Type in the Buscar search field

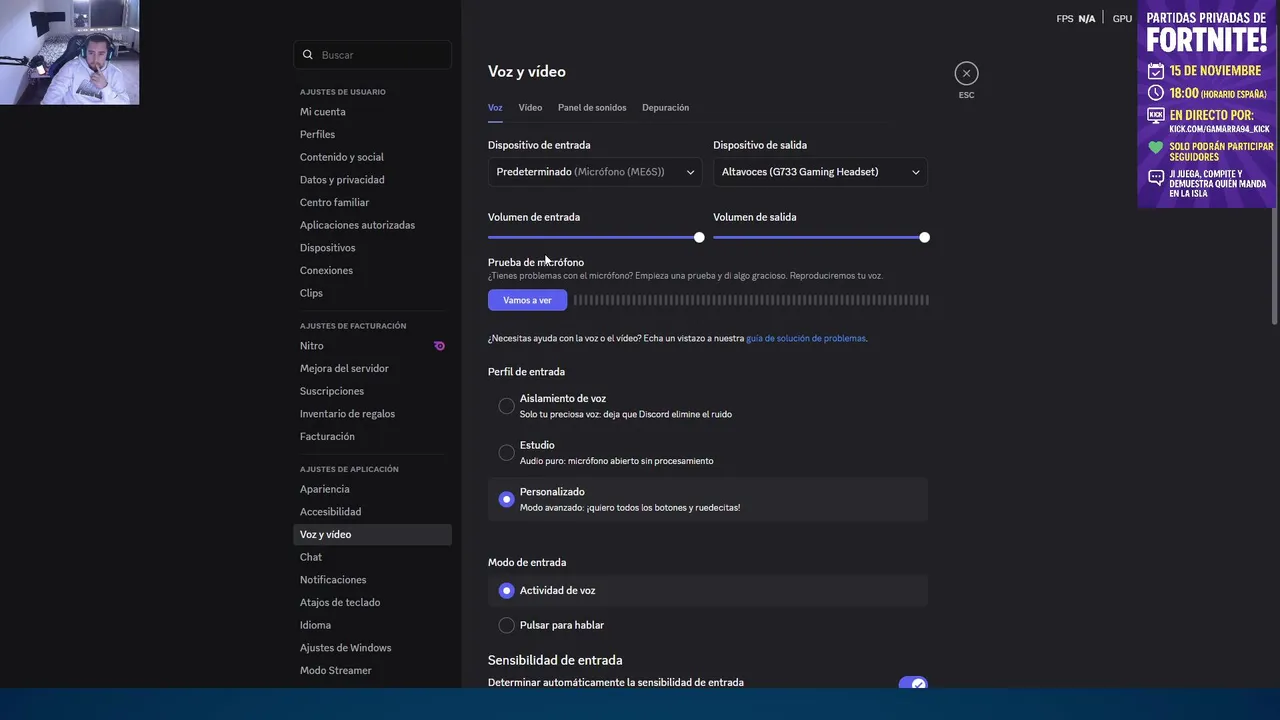(380, 55)
